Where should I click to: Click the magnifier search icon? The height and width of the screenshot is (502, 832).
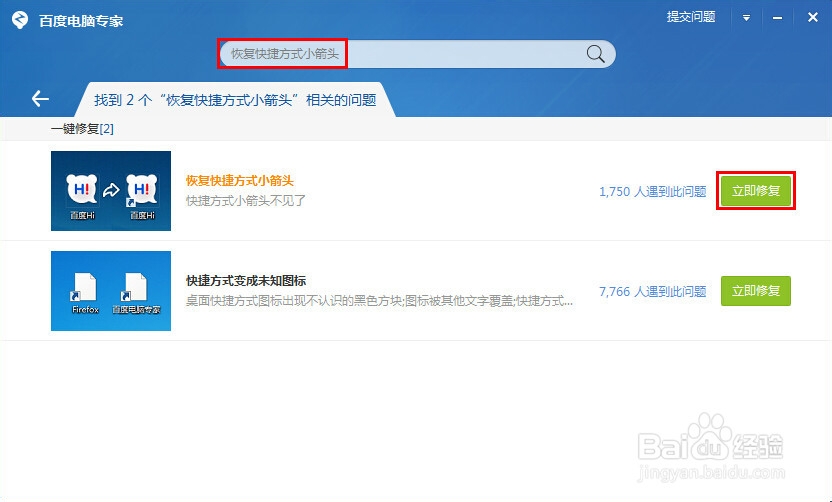(595, 54)
